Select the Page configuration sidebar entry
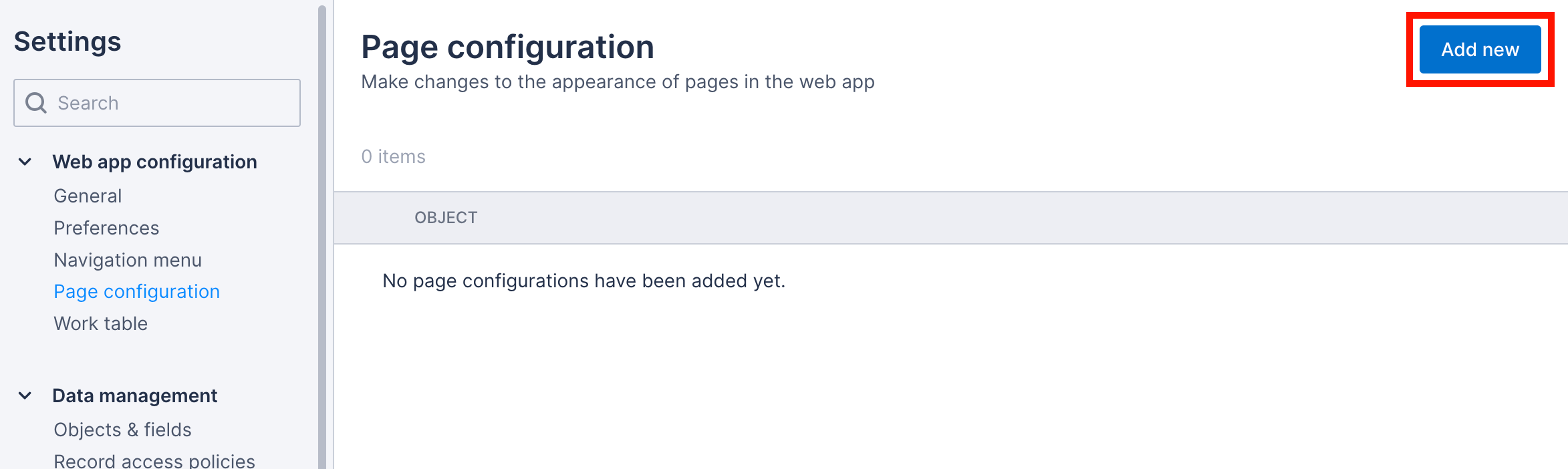The width and height of the screenshot is (1568, 469). 136,292
